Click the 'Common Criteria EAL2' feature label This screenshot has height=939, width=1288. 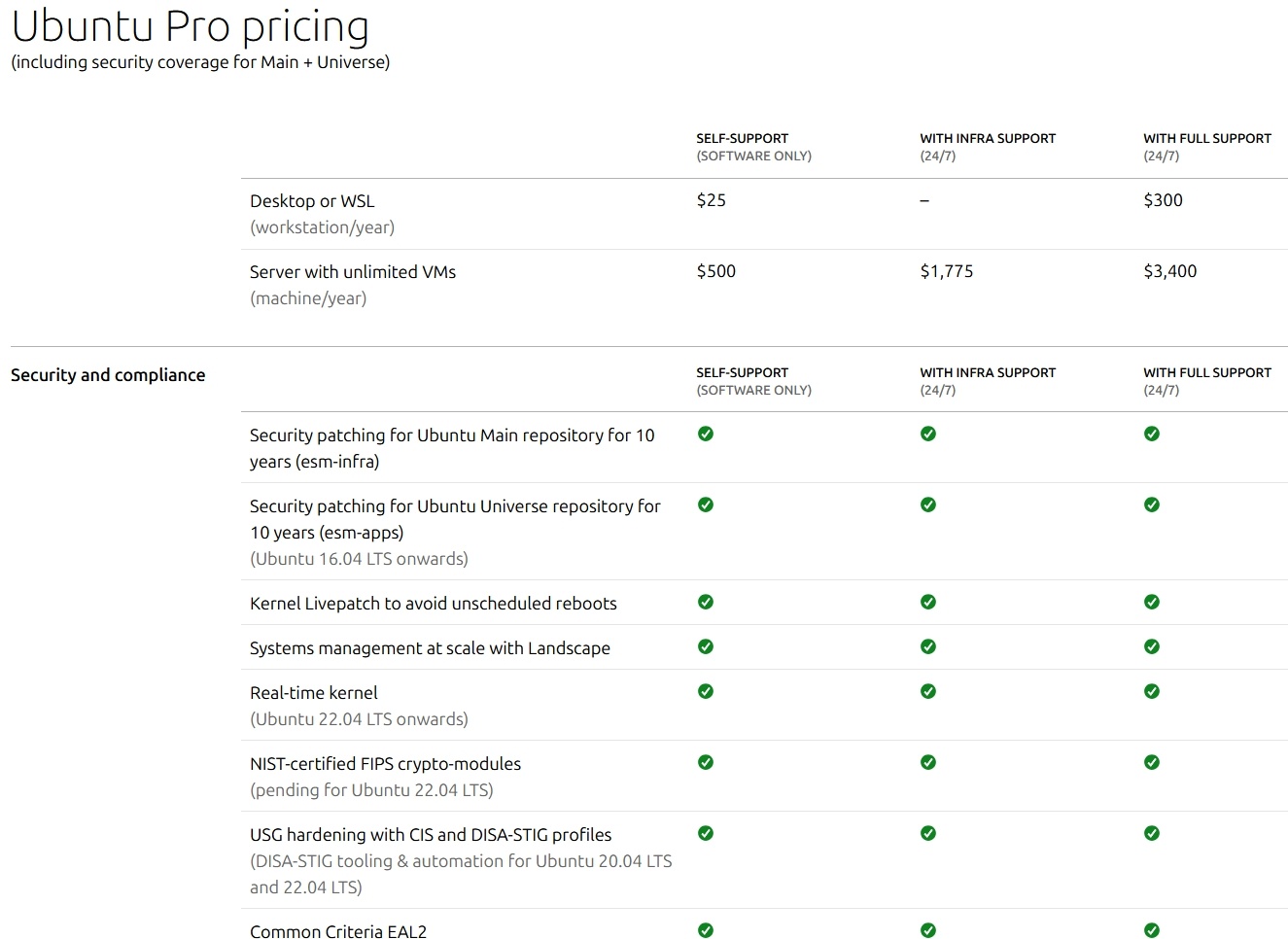338,932
